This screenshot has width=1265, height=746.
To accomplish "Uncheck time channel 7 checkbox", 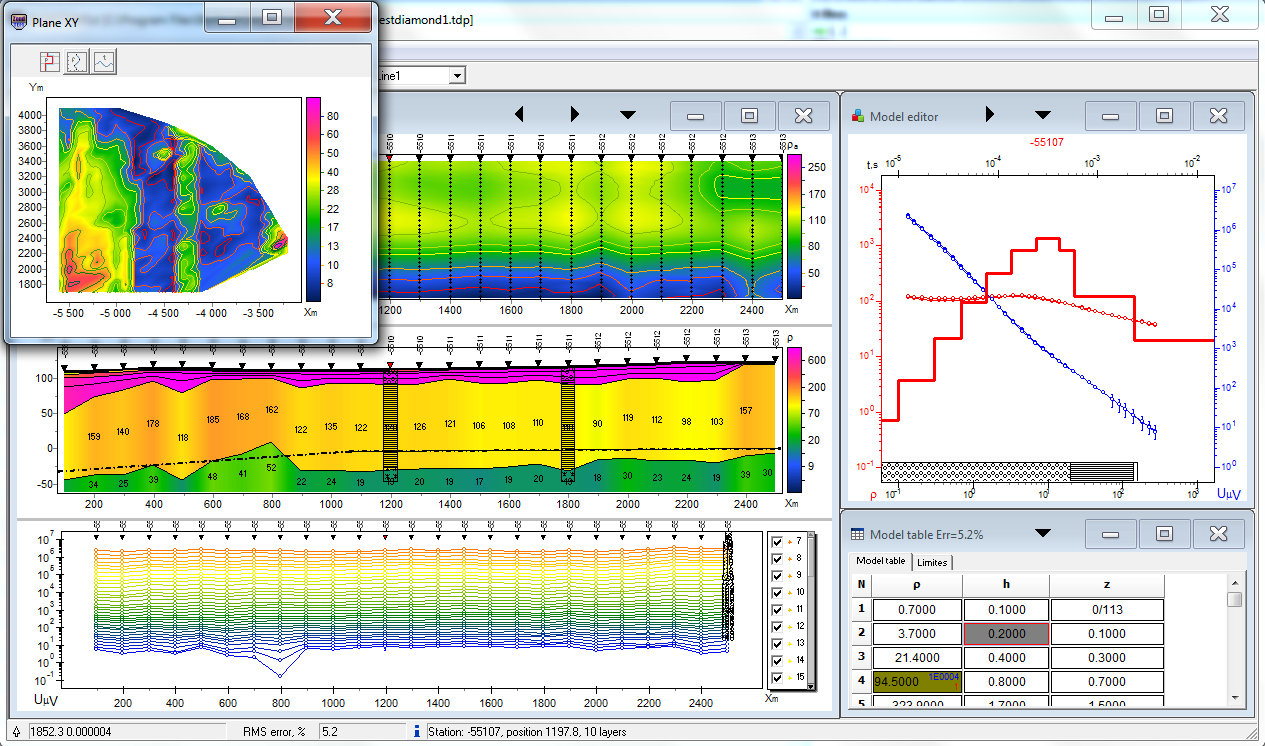I will click(x=778, y=541).
